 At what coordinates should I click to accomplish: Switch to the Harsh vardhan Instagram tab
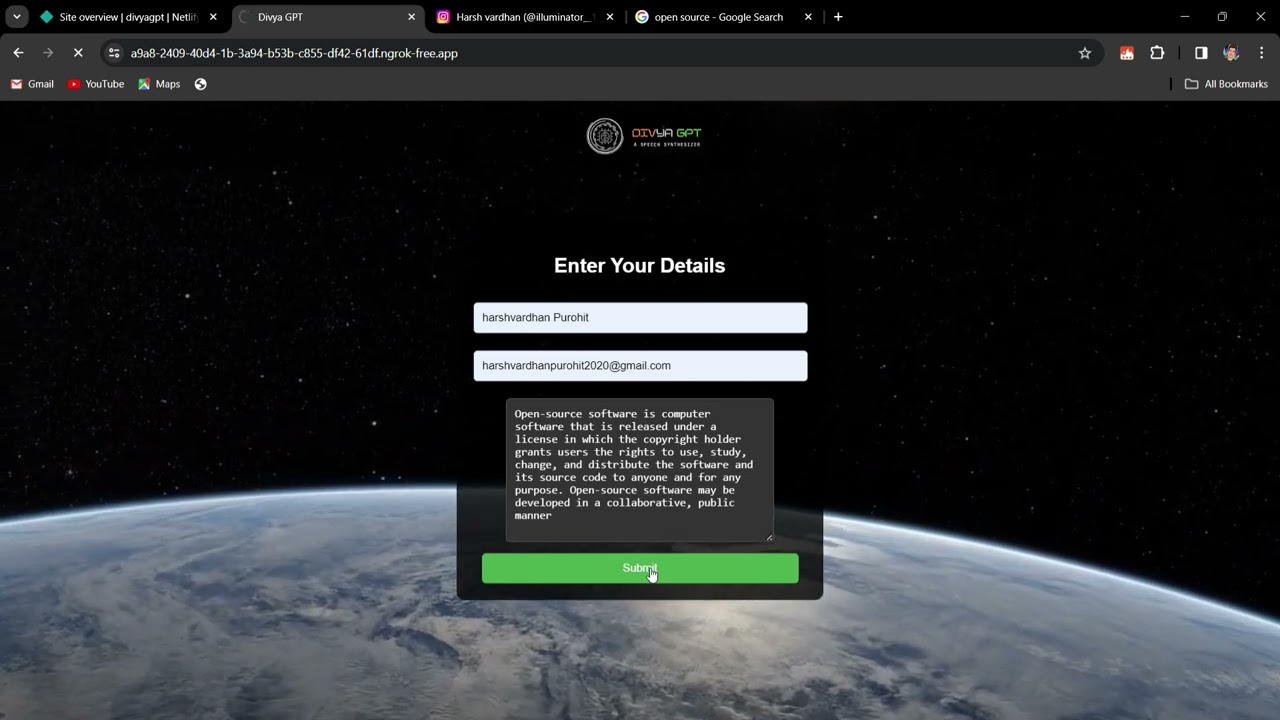pos(525,17)
